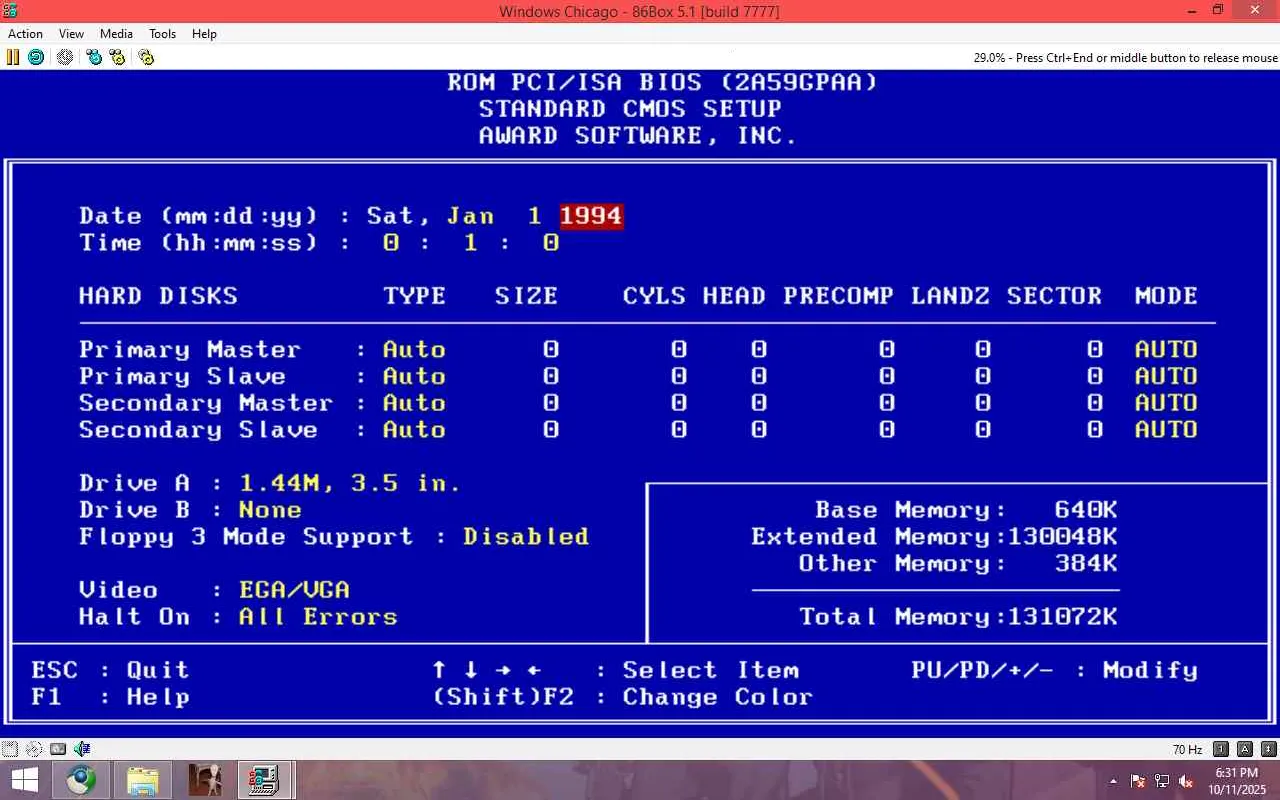The width and height of the screenshot is (1280, 800).
Task: Open the figure-picture app on the taskbar
Action: pyautogui.click(x=204, y=780)
